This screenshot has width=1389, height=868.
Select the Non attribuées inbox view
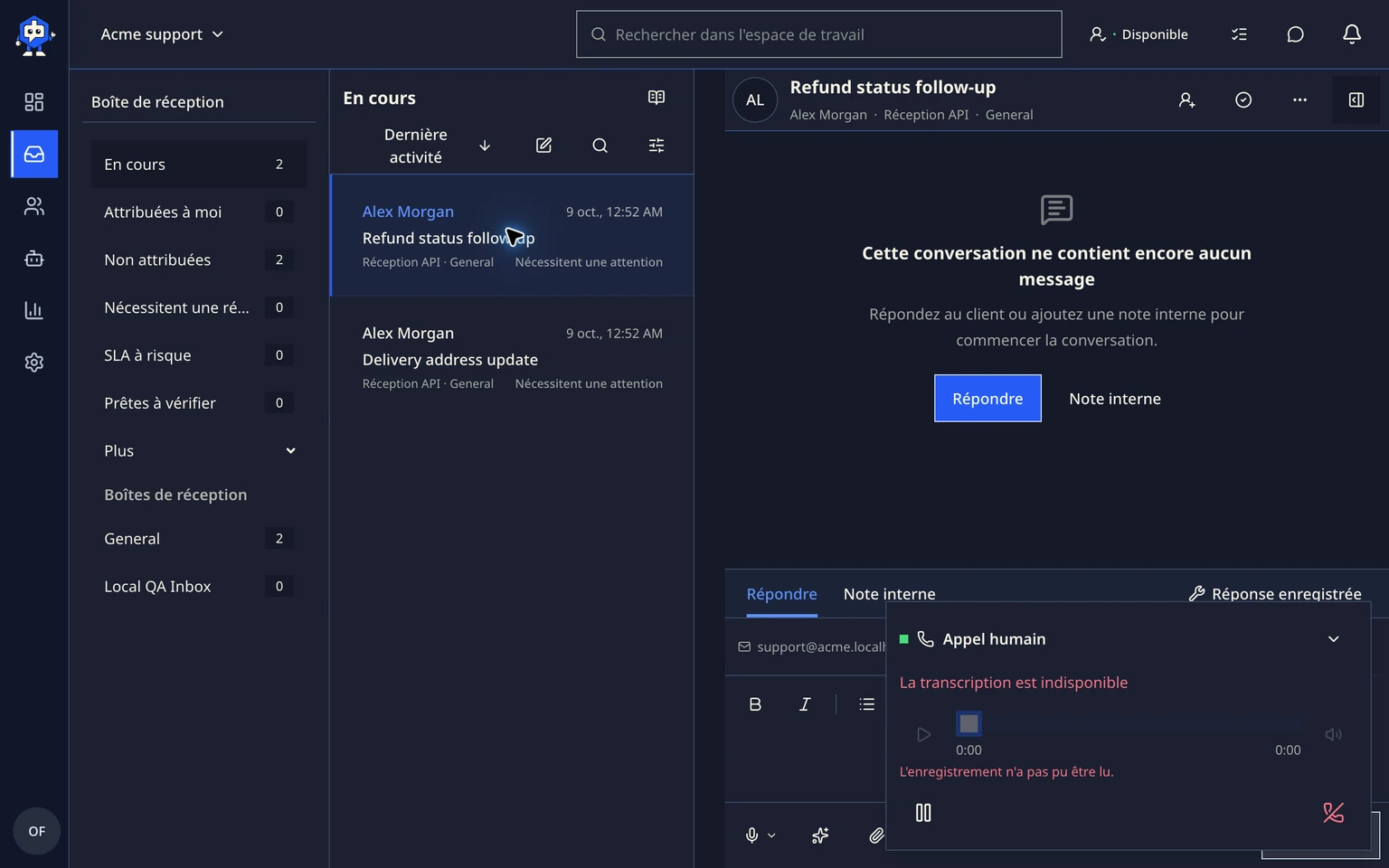click(199, 259)
